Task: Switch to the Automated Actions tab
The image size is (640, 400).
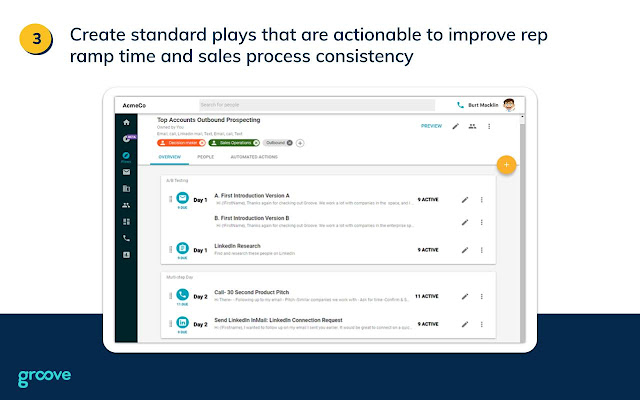Action: click(254, 157)
